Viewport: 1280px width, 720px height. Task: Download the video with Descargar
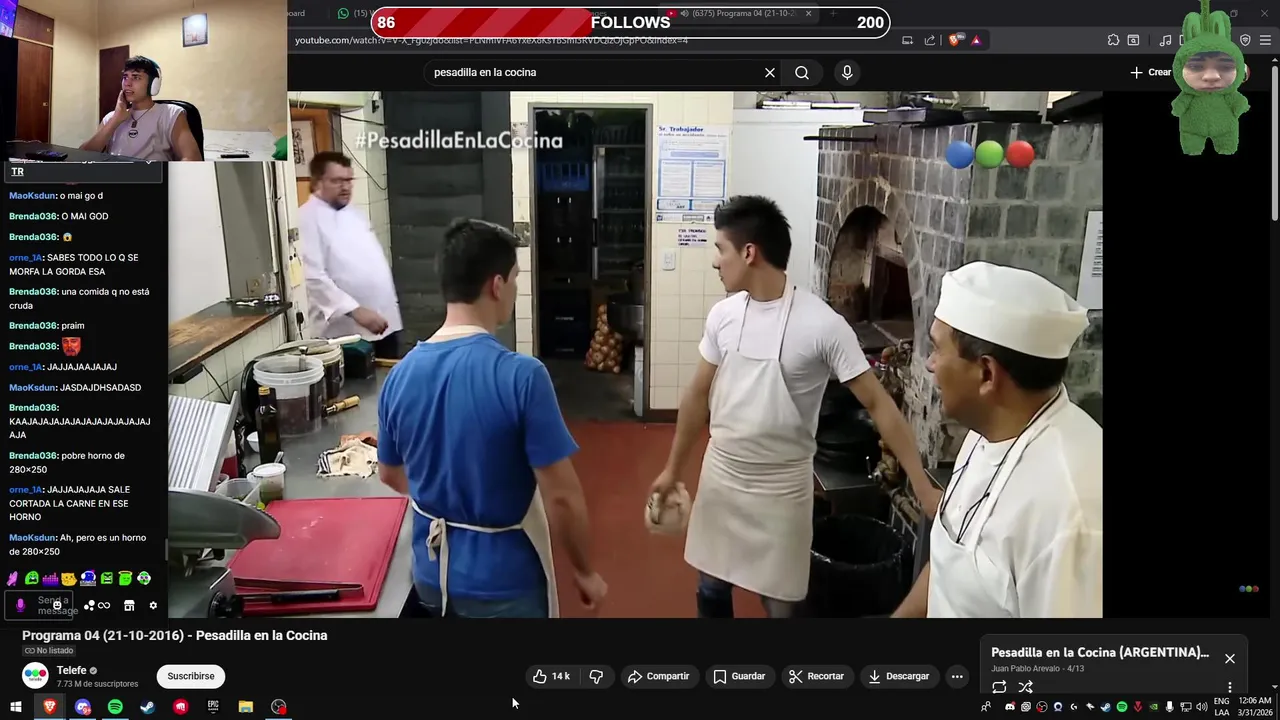[898, 677]
